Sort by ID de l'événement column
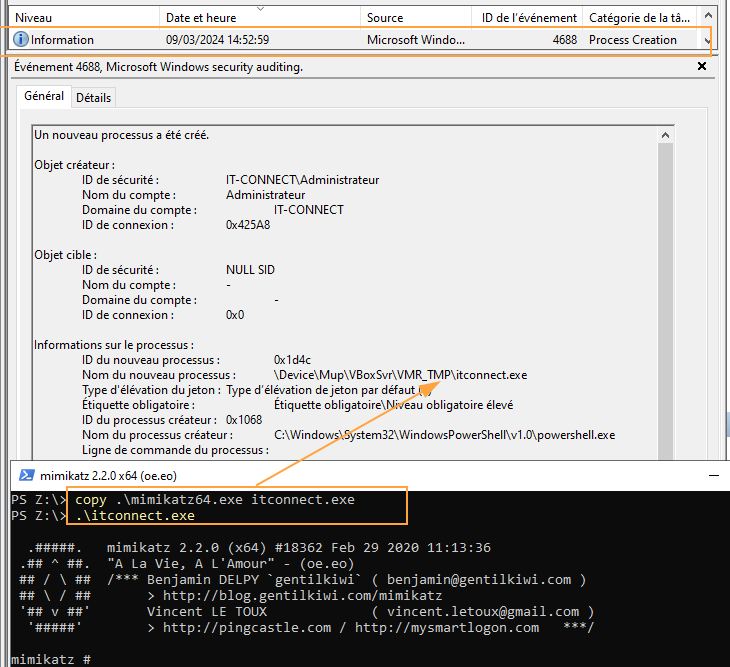This screenshot has width=730, height=667. pyautogui.click(x=529, y=18)
